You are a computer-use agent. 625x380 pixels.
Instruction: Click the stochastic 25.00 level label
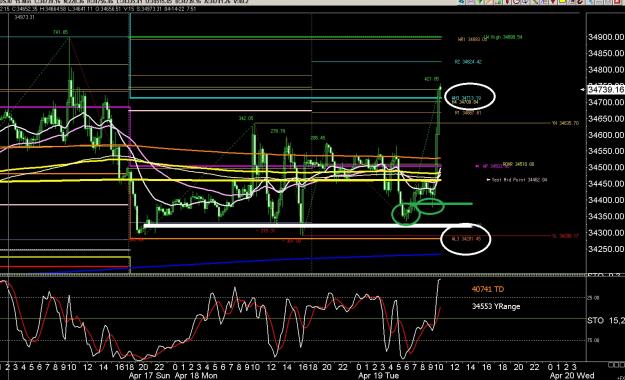coord(593,298)
